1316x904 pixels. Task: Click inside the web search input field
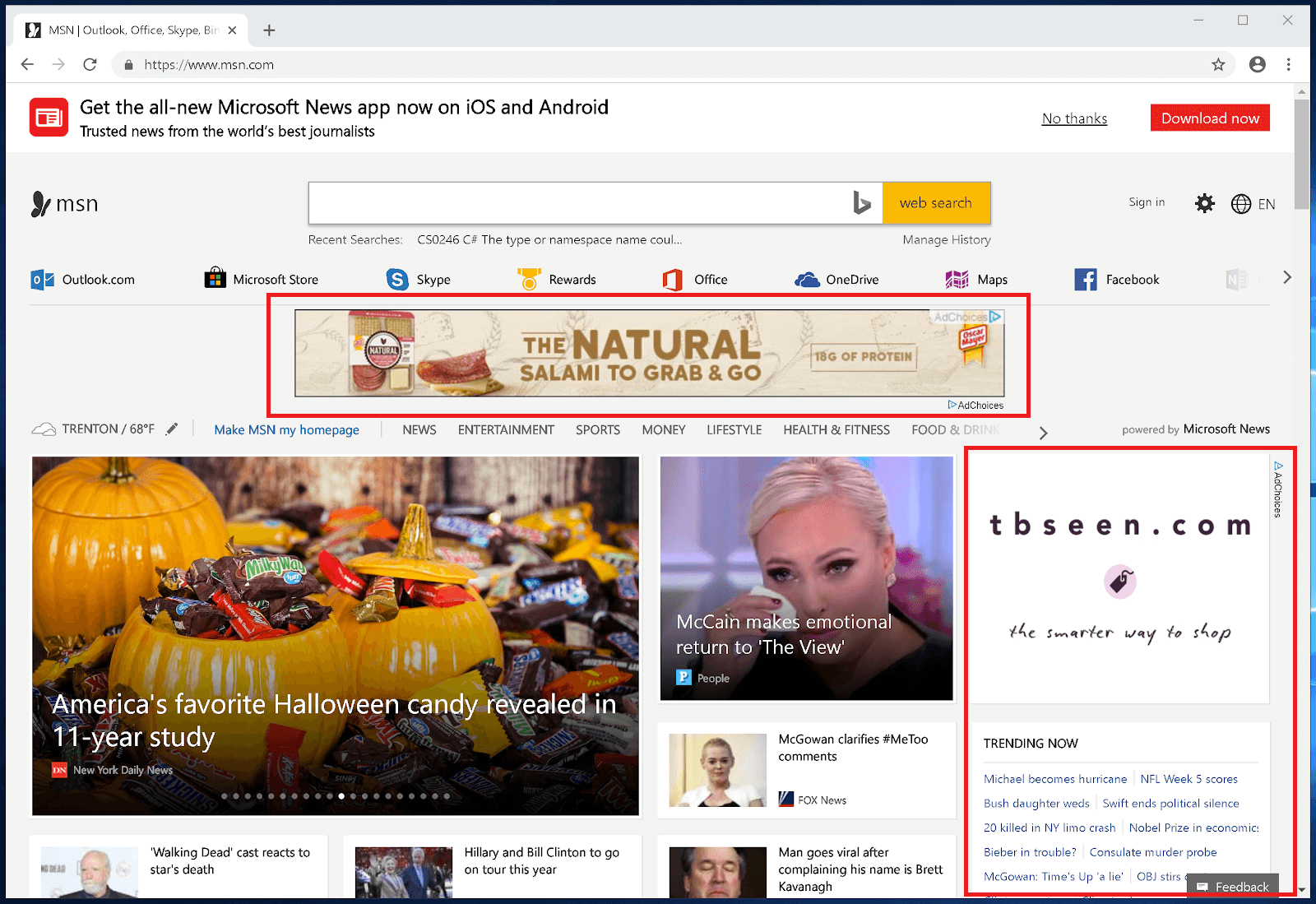[576, 202]
